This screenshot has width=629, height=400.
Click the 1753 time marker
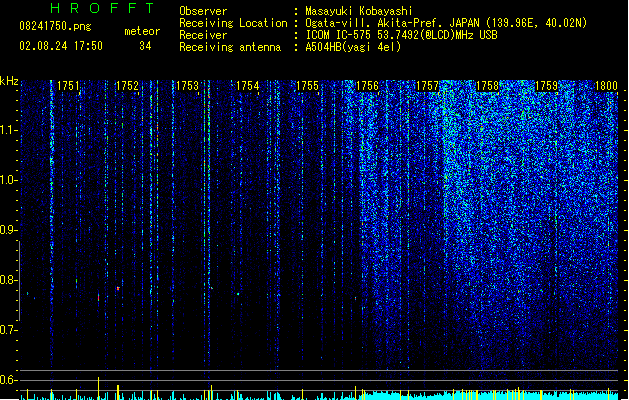point(187,86)
